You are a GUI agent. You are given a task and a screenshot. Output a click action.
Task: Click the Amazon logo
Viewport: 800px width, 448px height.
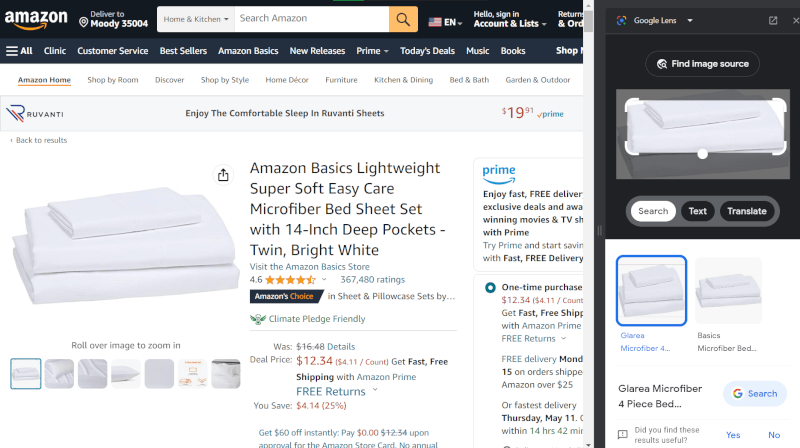click(x=35, y=20)
